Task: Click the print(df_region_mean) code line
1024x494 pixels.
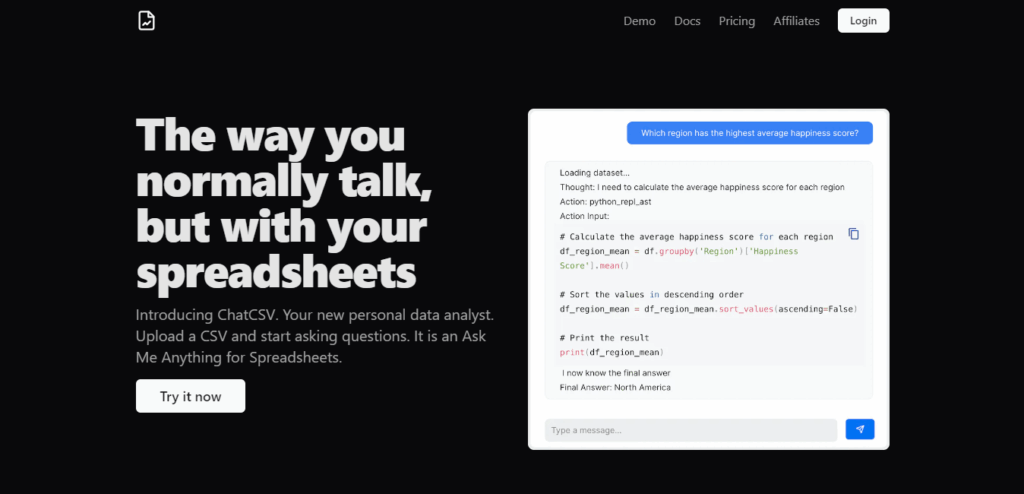Action: click(612, 352)
